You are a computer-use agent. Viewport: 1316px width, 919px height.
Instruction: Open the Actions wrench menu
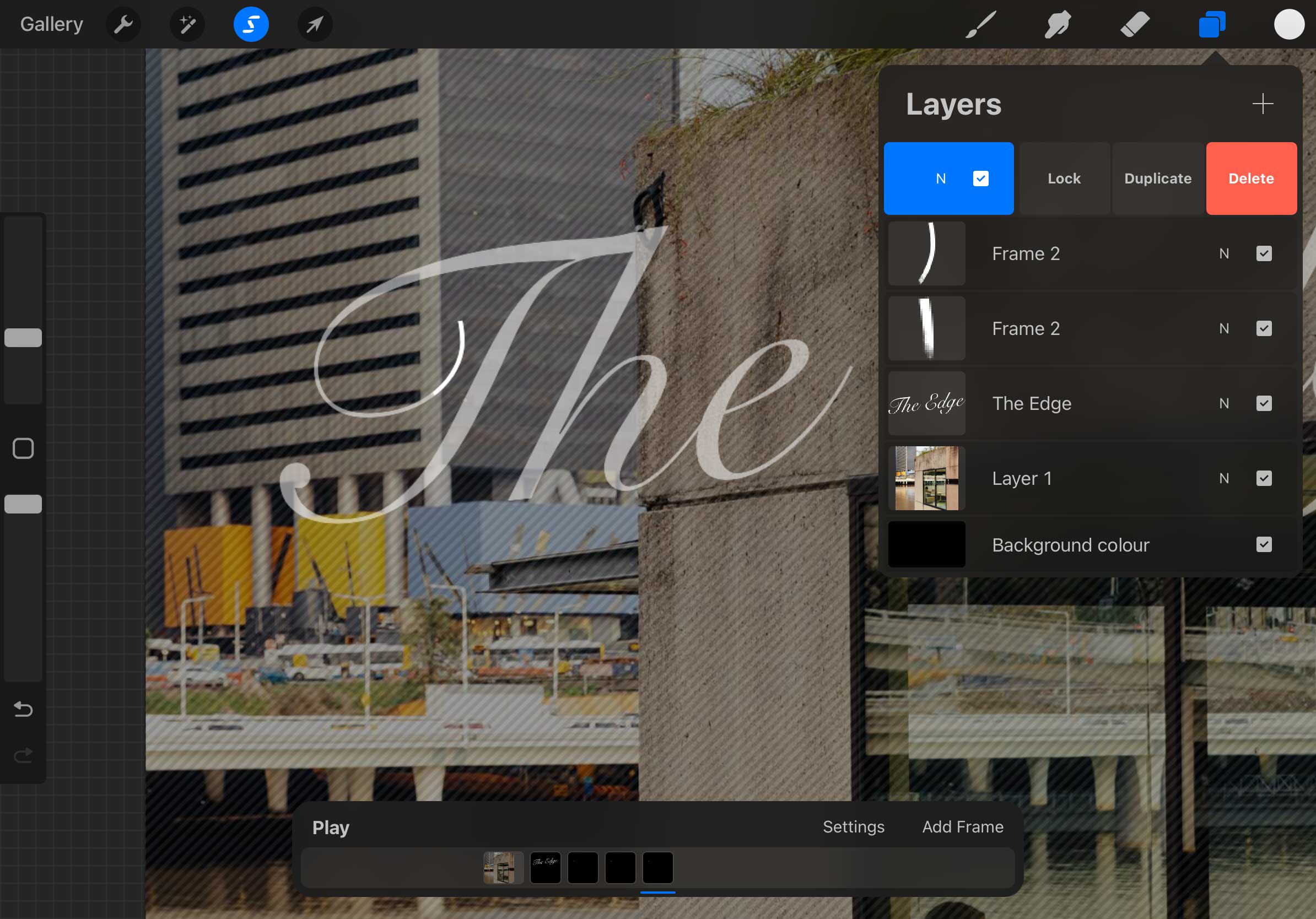point(123,25)
